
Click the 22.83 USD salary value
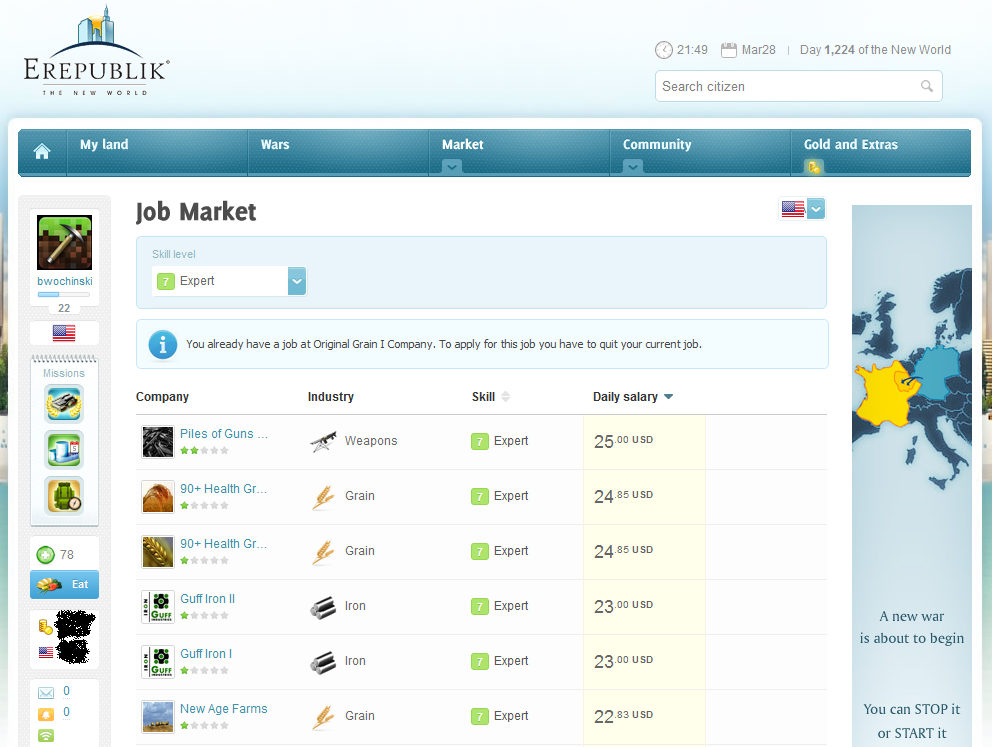pyautogui.click(x=624, y=716)
